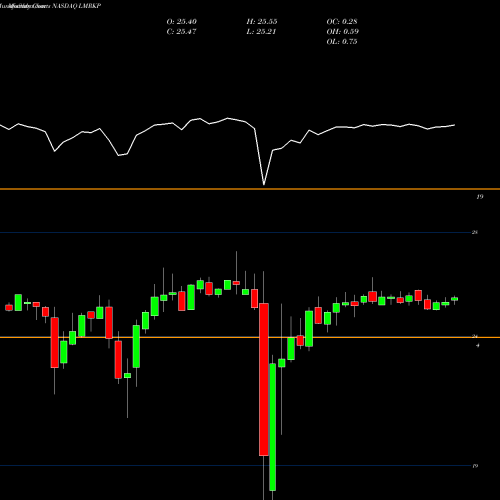The height and width of the screenshot is (500, 500).
Task: Click the lowest axis label 19
Action: (475, 466)
